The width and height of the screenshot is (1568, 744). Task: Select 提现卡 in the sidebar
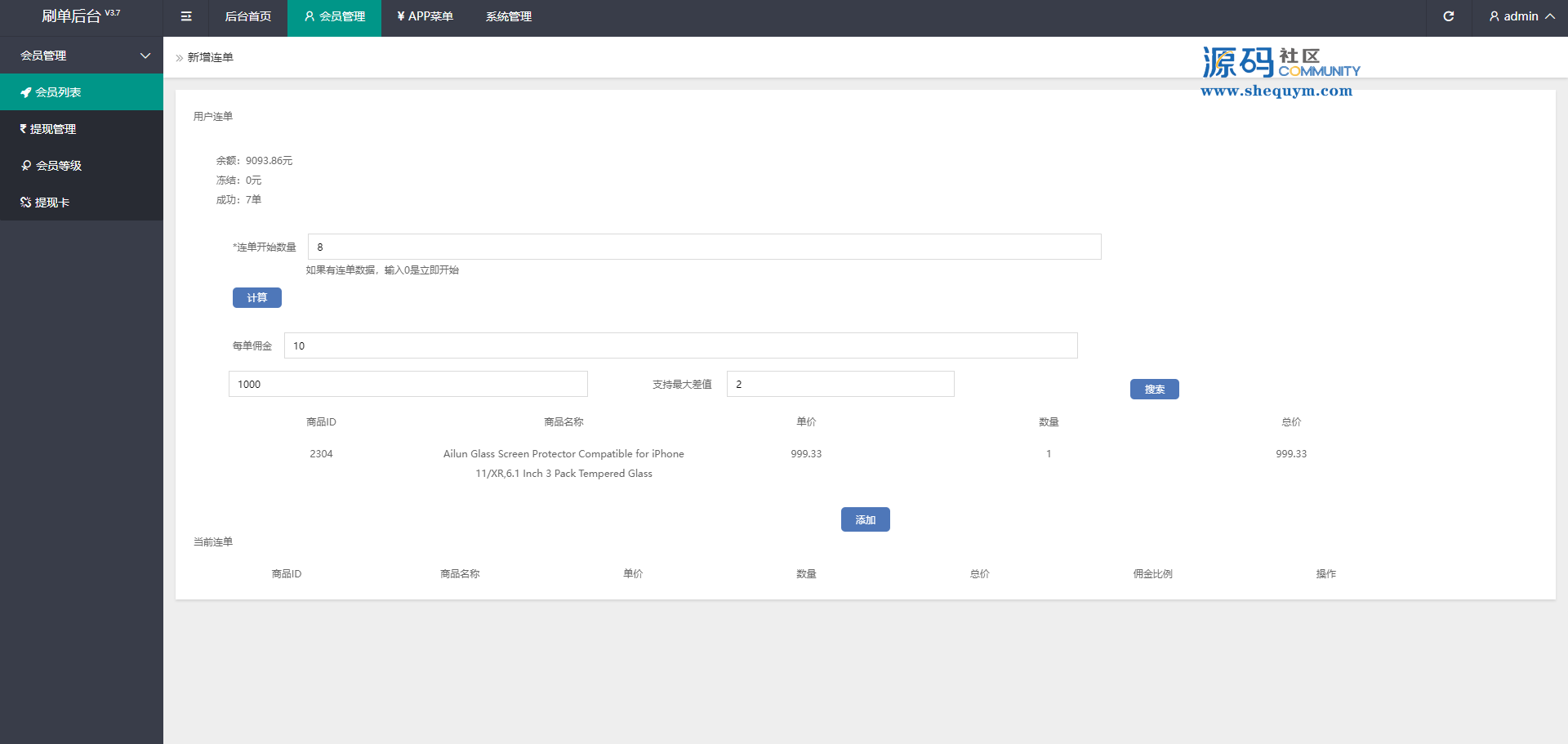82,203
